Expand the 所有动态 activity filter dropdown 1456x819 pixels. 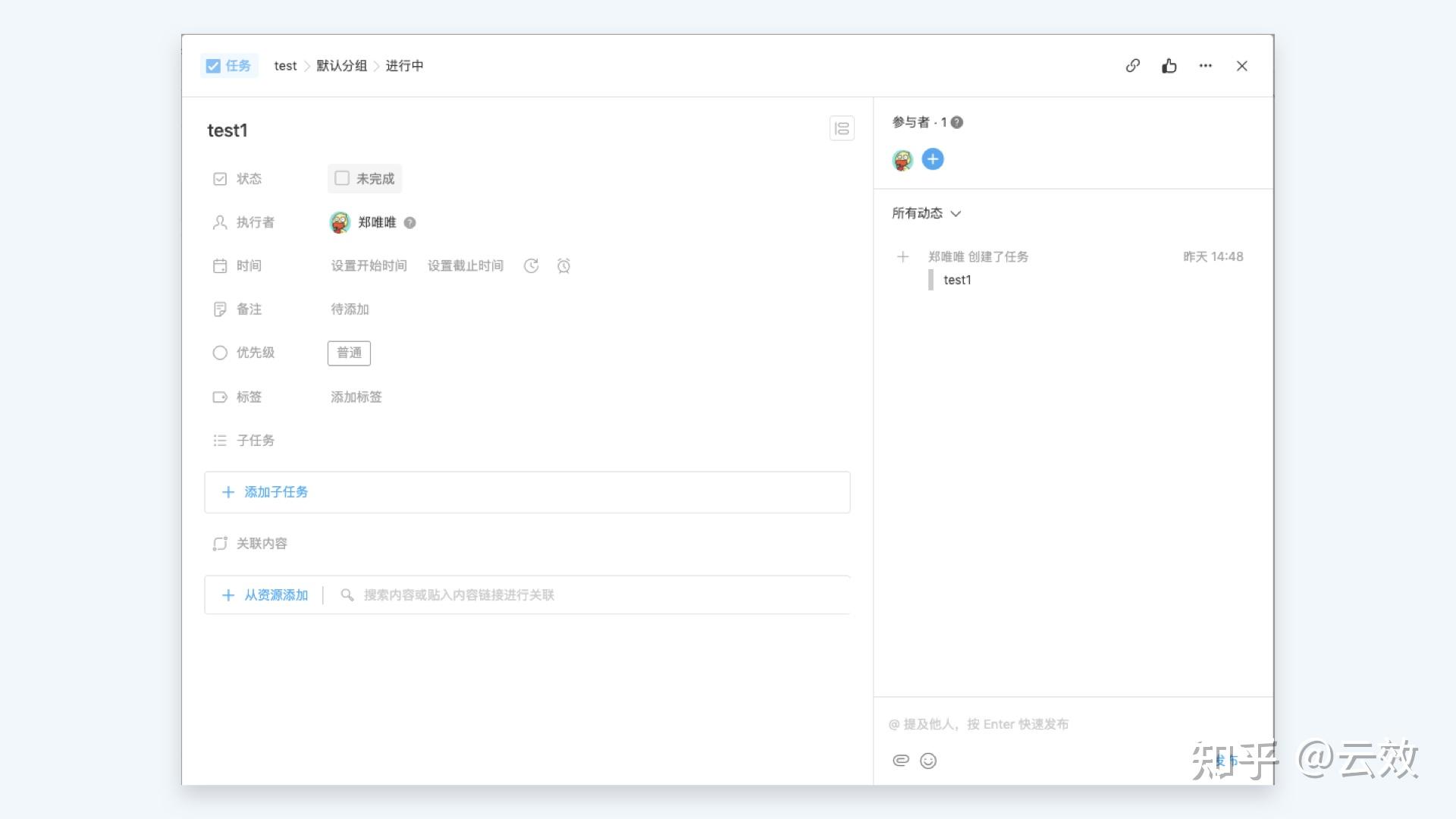[x=926, y=214]
